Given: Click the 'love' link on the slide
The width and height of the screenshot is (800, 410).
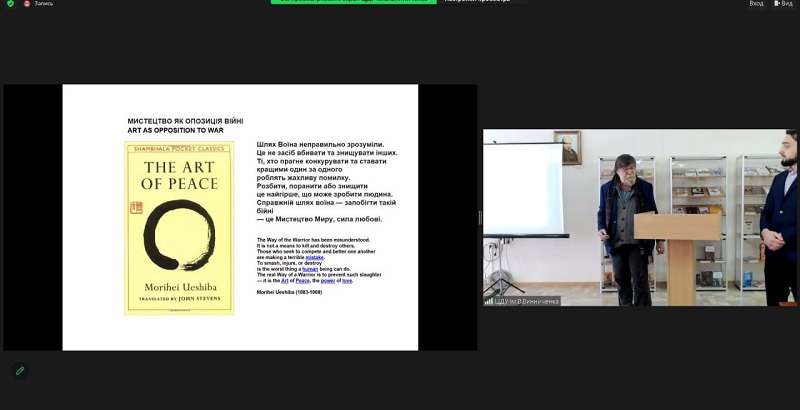Looking at the screenshot, I should 347,281.
